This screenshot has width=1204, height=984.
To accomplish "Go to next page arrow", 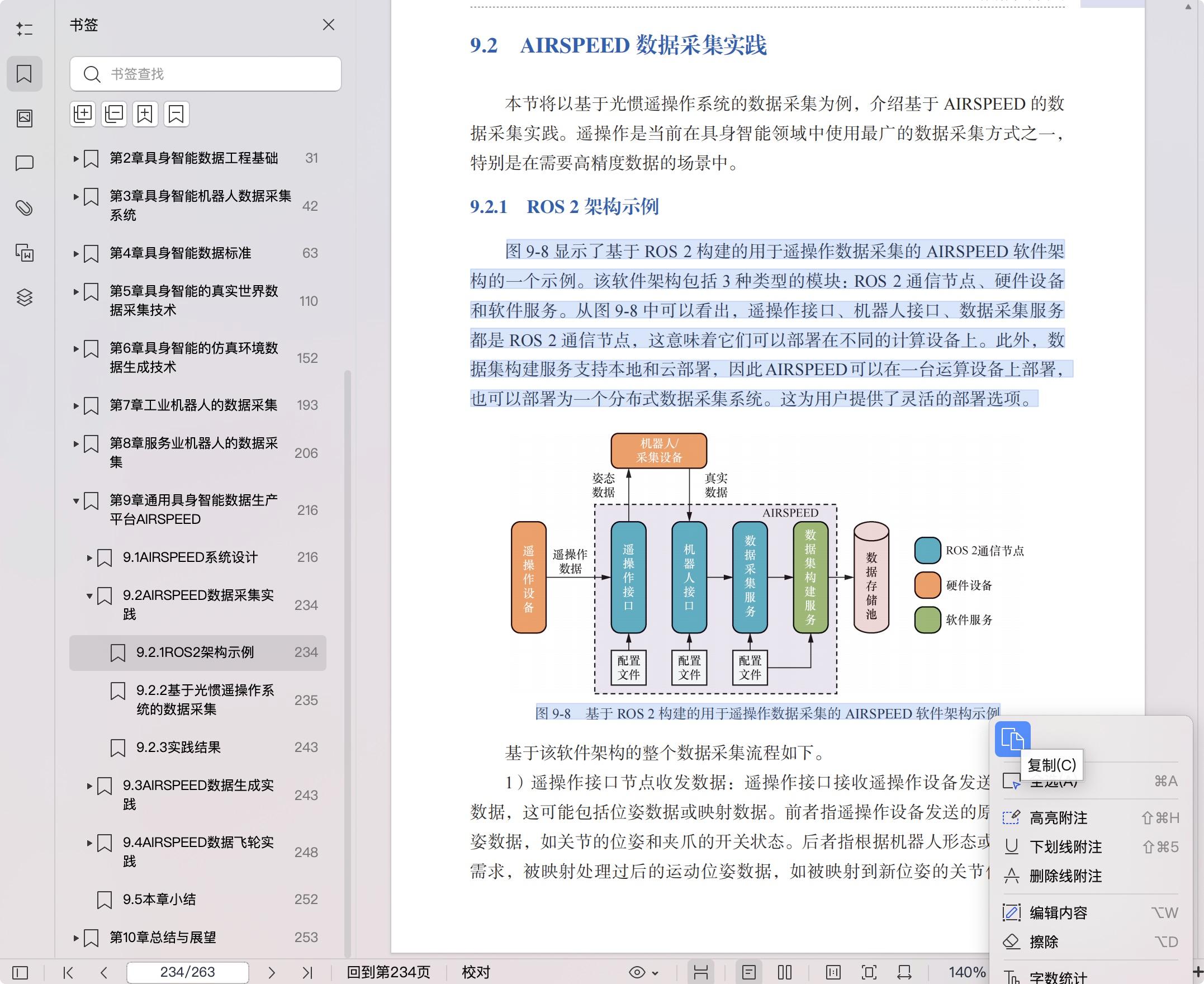I will 272,973.
